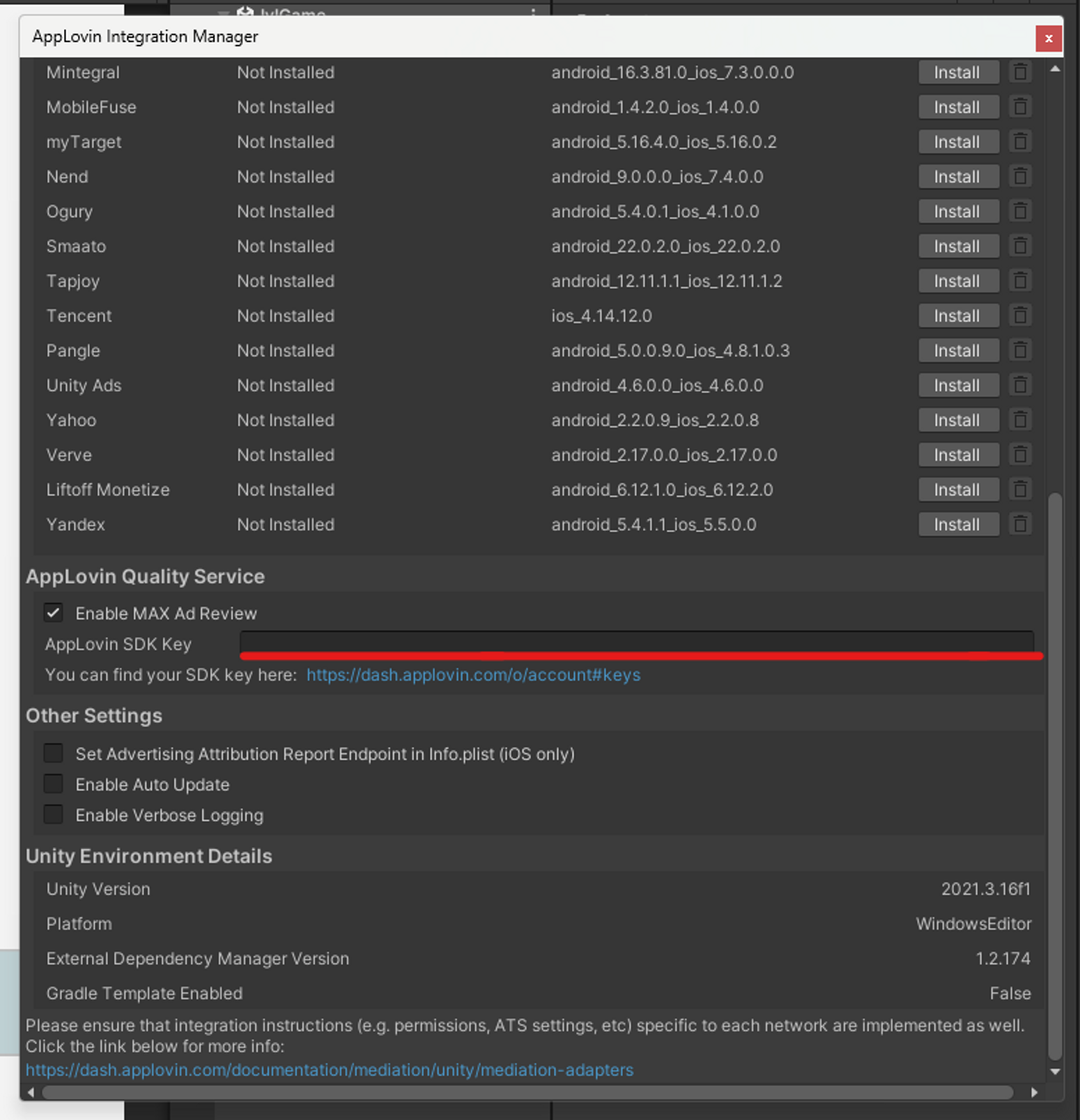The width and height of the screenshot is (1080, 1120).
Task: Click the horizontal scrollbar right arrow
Action: [1034, 1092]
